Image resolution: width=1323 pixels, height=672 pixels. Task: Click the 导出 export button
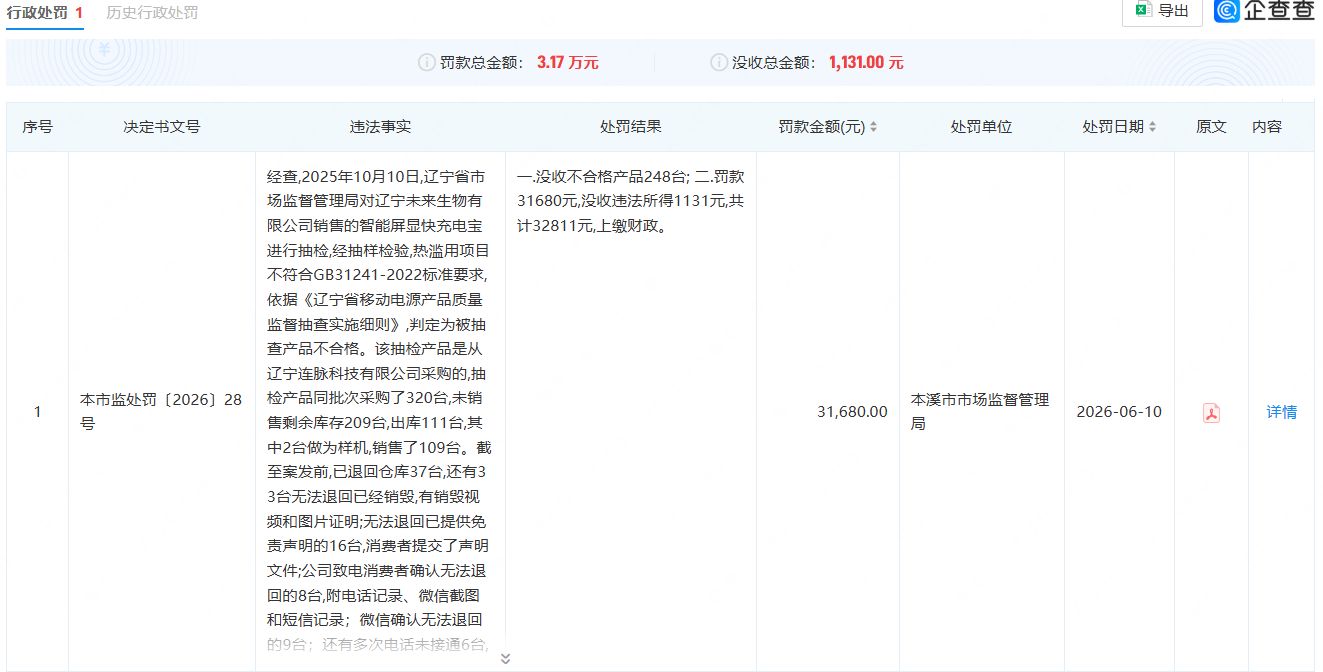tap(1162, 11)
